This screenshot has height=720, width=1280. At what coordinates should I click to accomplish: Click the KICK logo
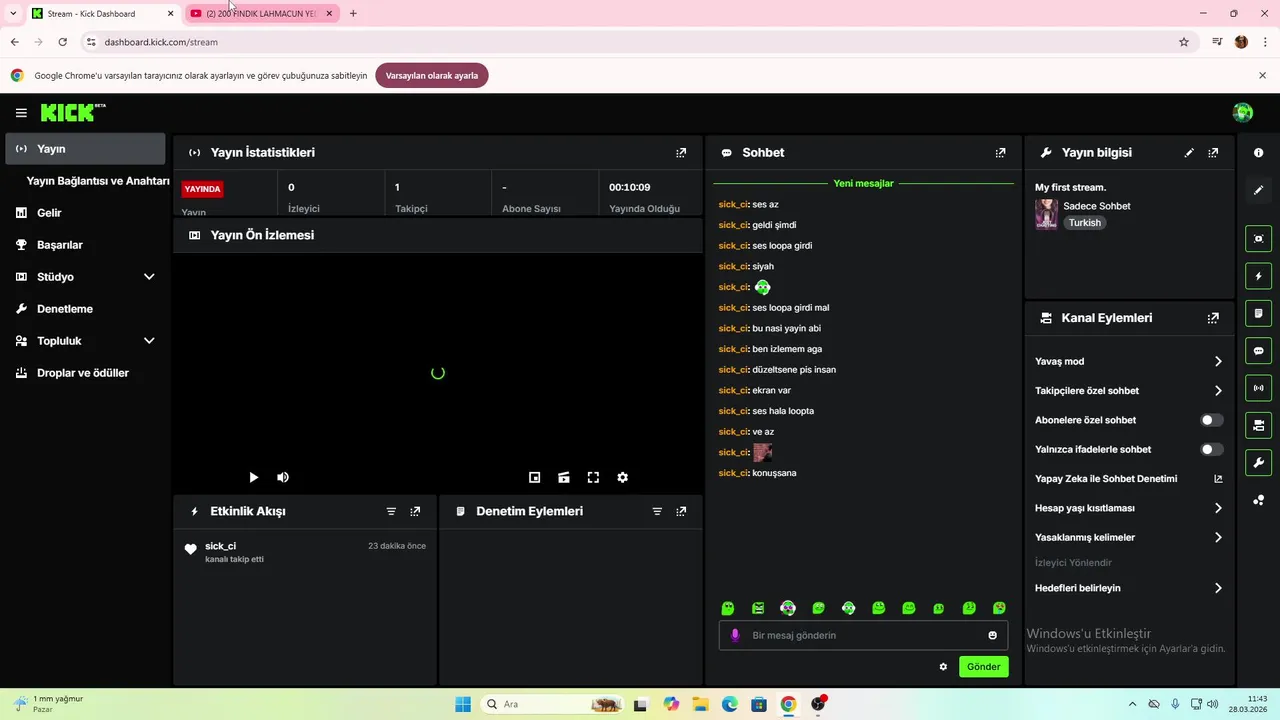(x=73, y=113)
